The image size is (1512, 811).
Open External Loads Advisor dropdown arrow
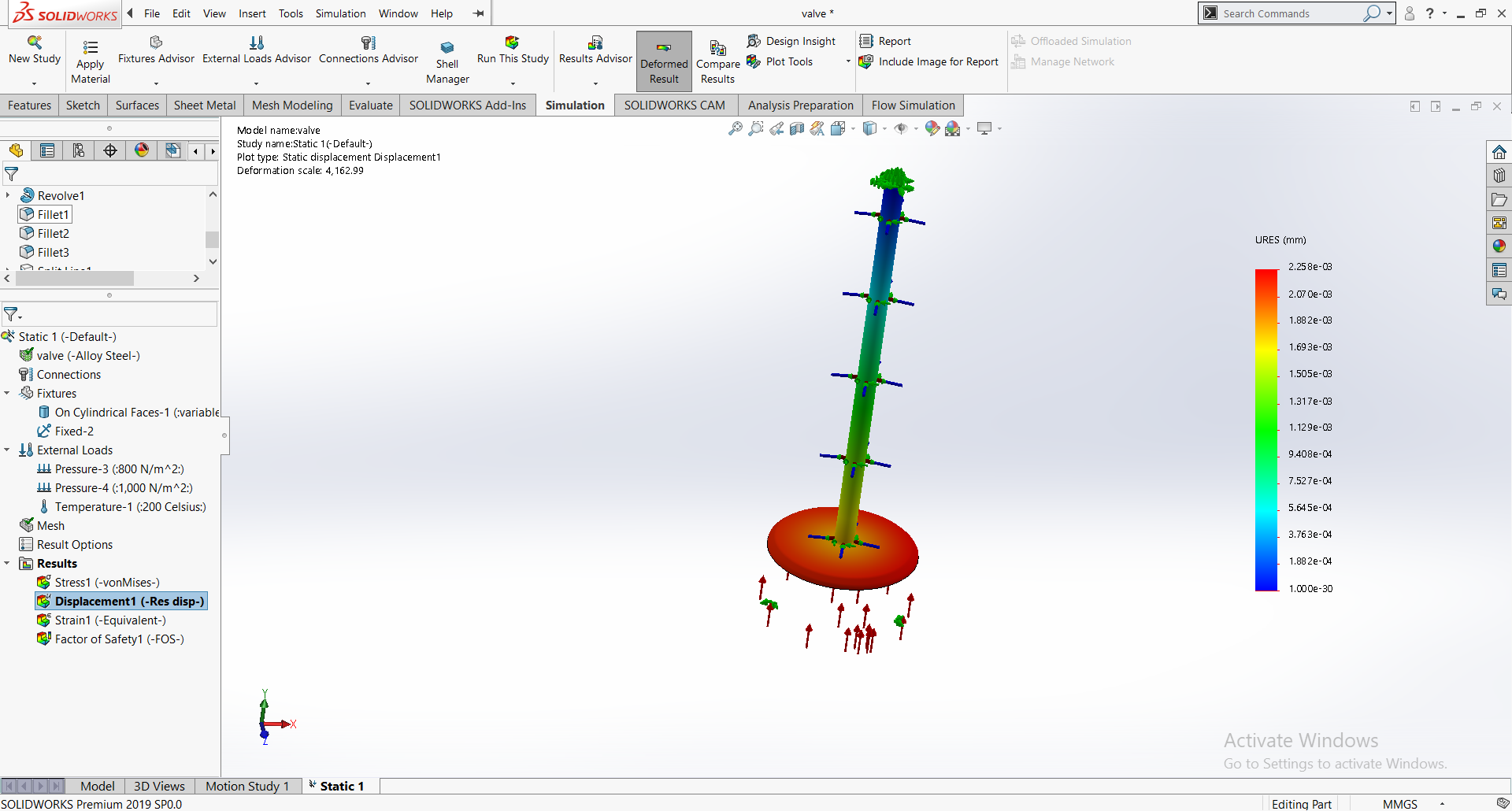257,83
